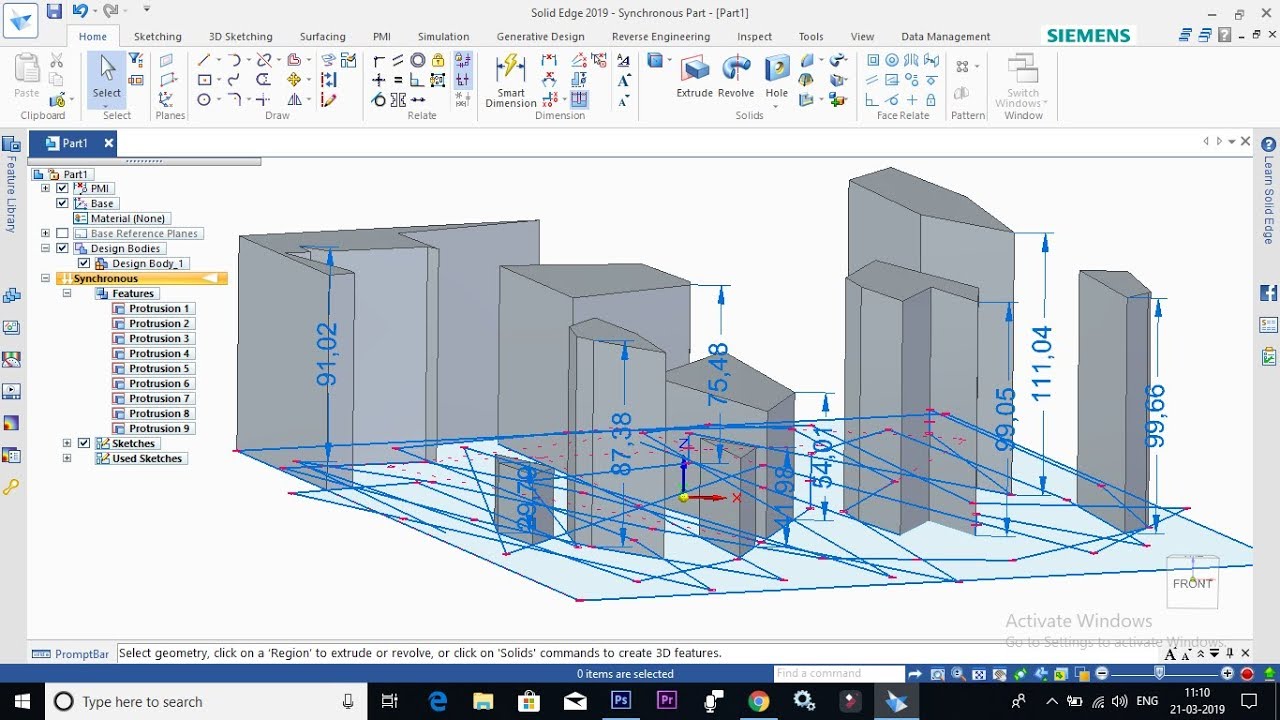Open the Sketching ribbon tab
Screen dimensions: 1280x720
pyautogui.click(x=158, y=36)
